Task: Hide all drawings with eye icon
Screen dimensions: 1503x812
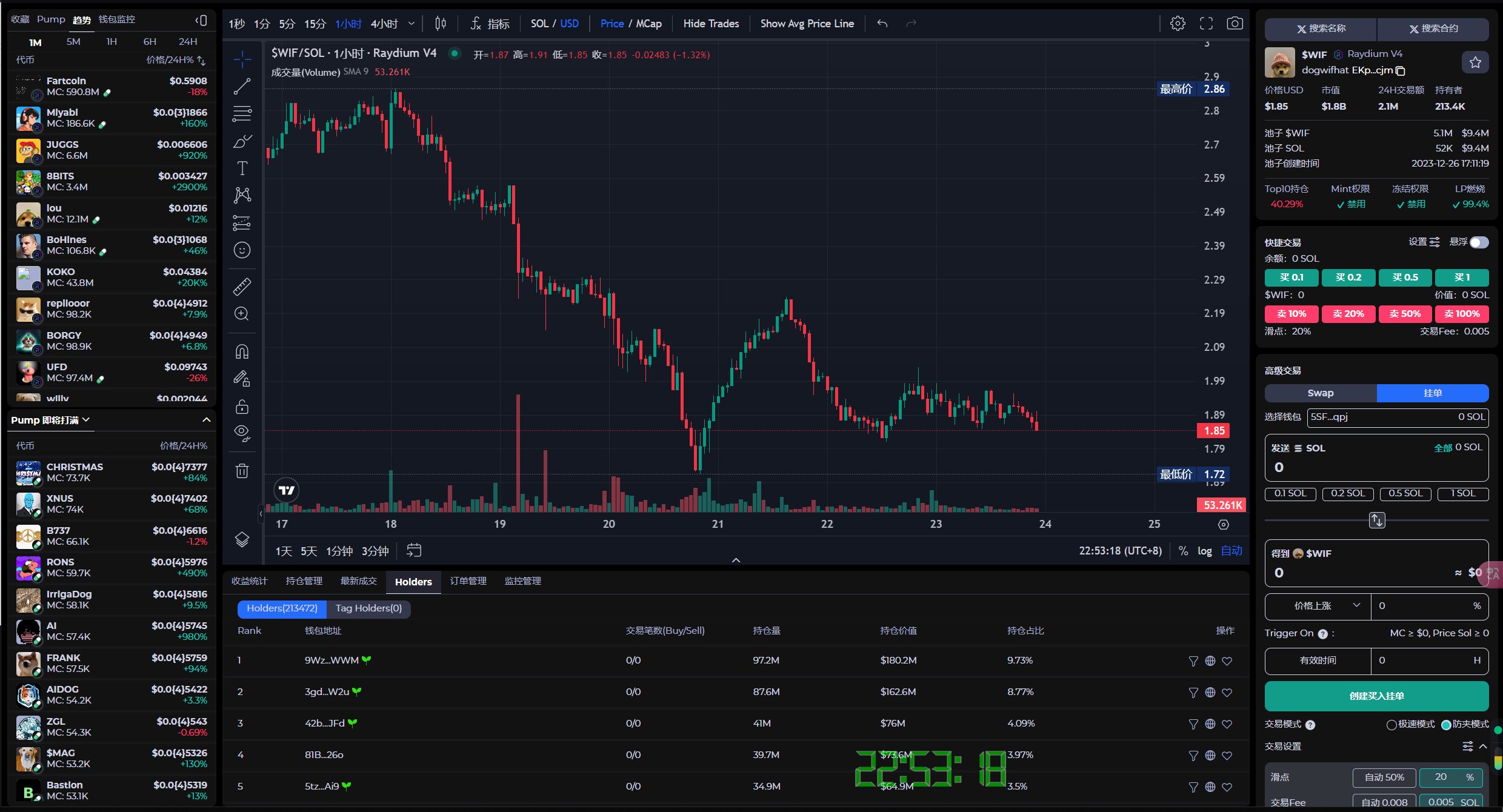Action: pyautogui.click(x=242, y=433)
